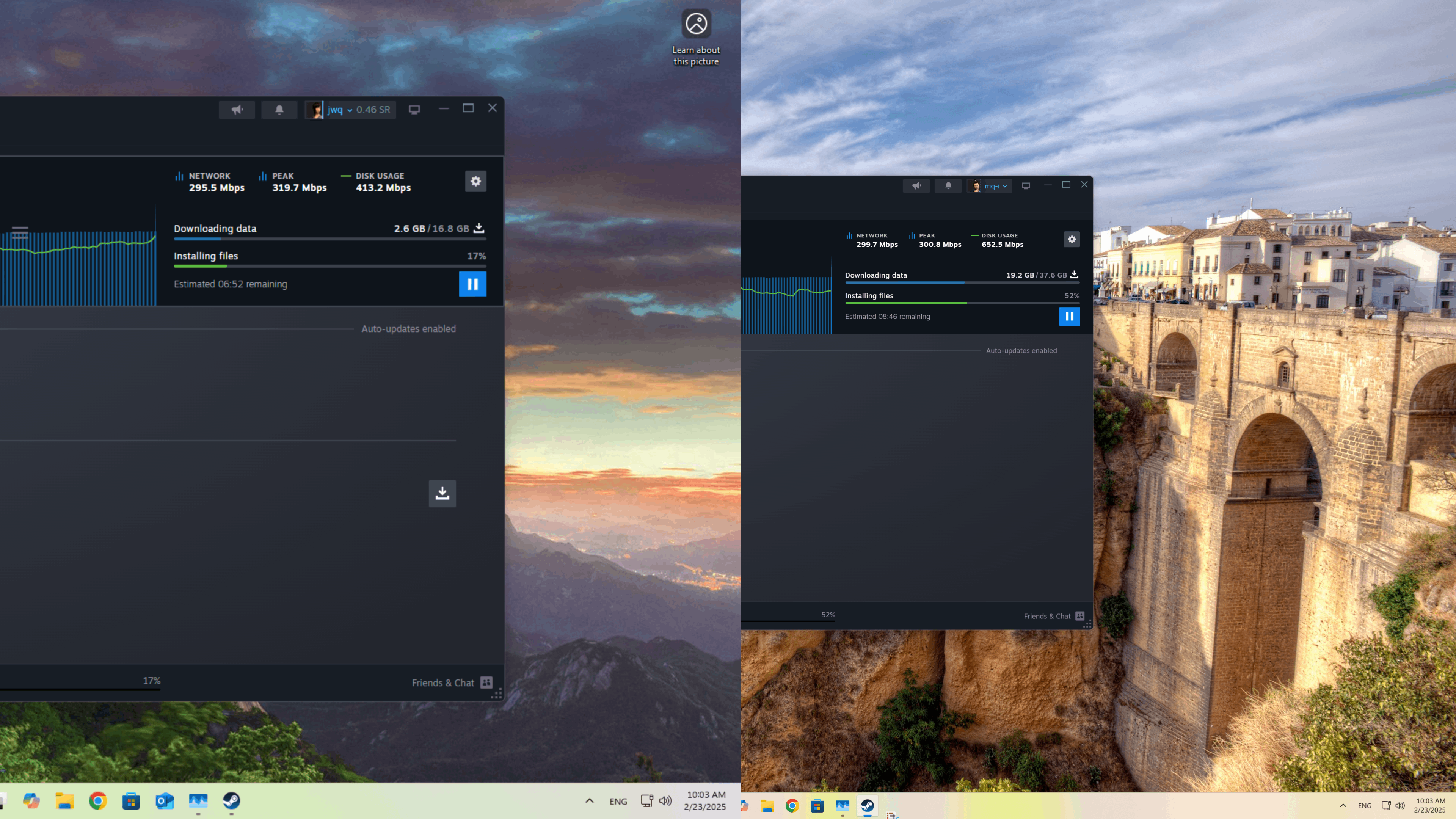Screen dimensions: 1456x819
Task: Show hidden tray icons on left taskbar
Action: click(590, 801)
